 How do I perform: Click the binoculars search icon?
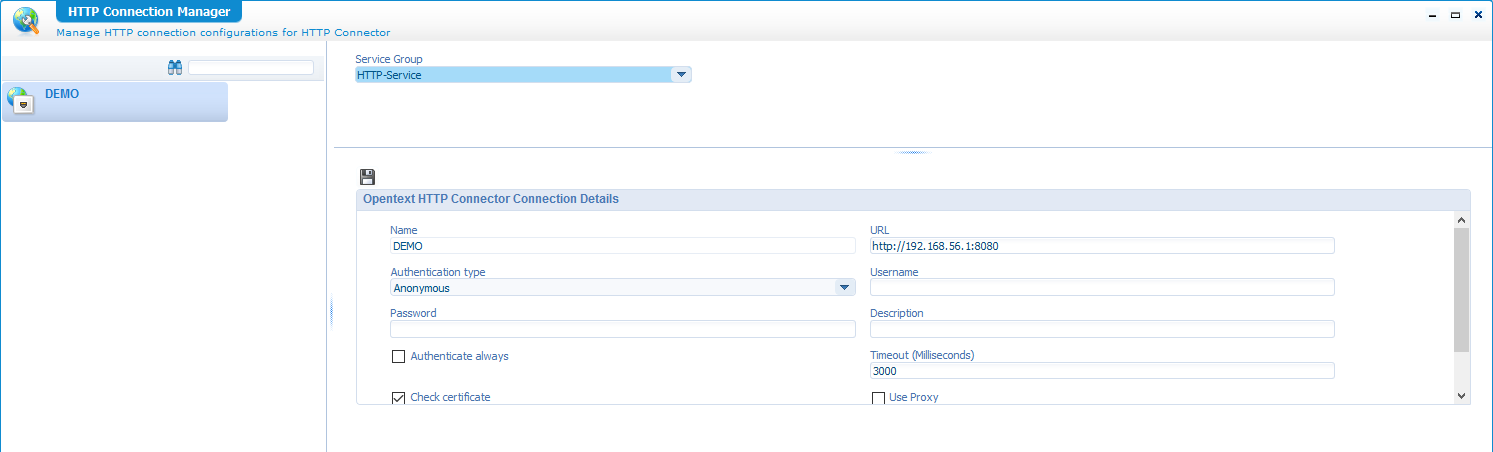coord(175,68)
